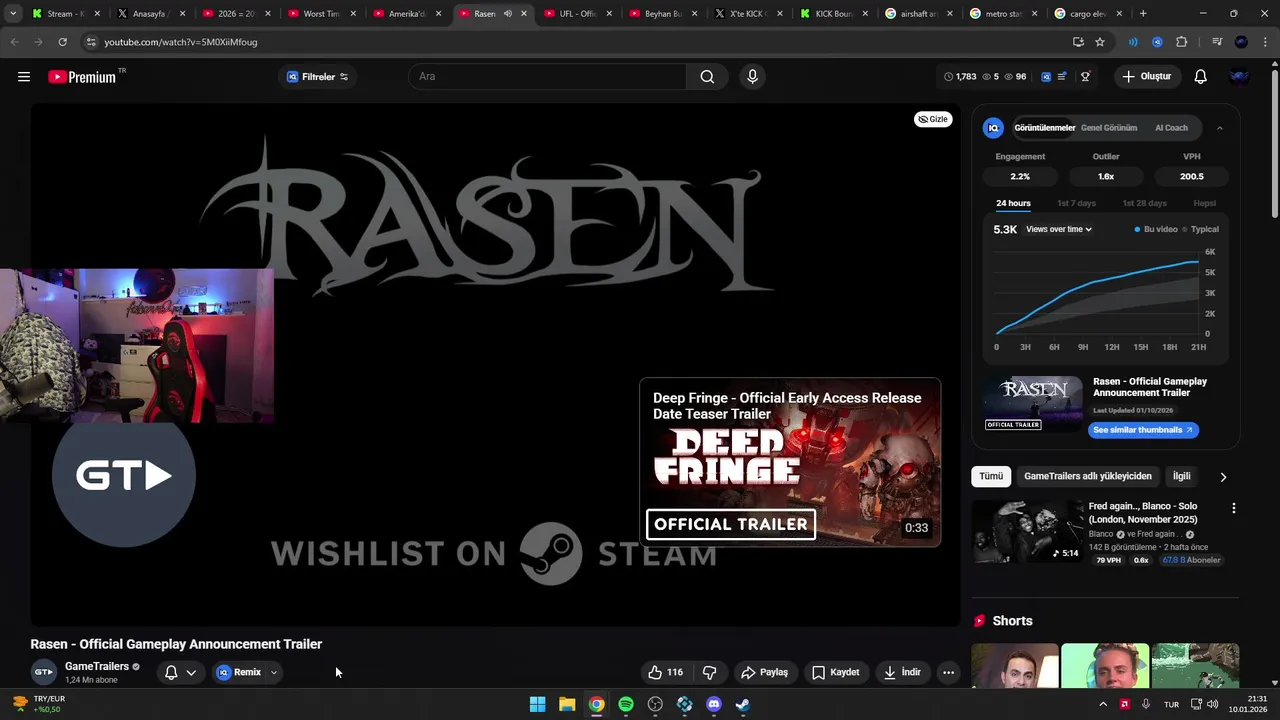Go to YouTube Premium home logo
Image resolution: width=1280 pixels, height=720 pixels.
tap(82, 77)
